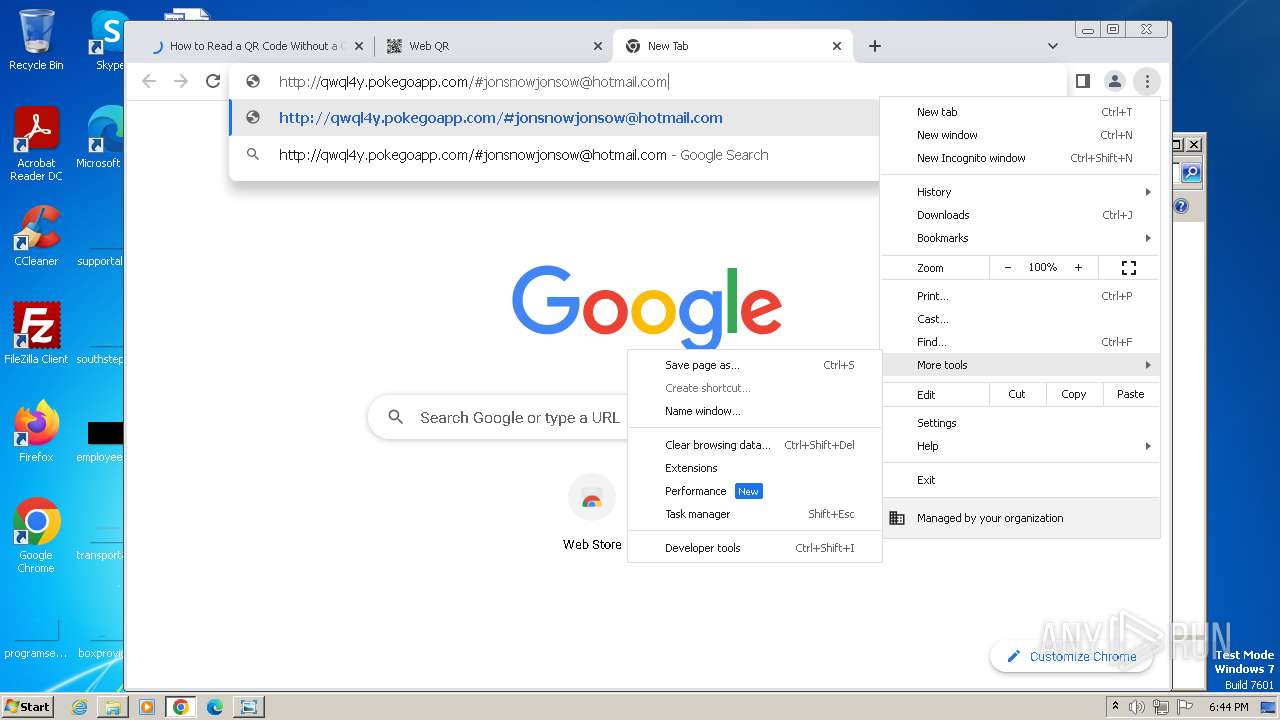Click the Copy button in Edit row
Screen dimensions: 1280x720
pos(1073,394)
